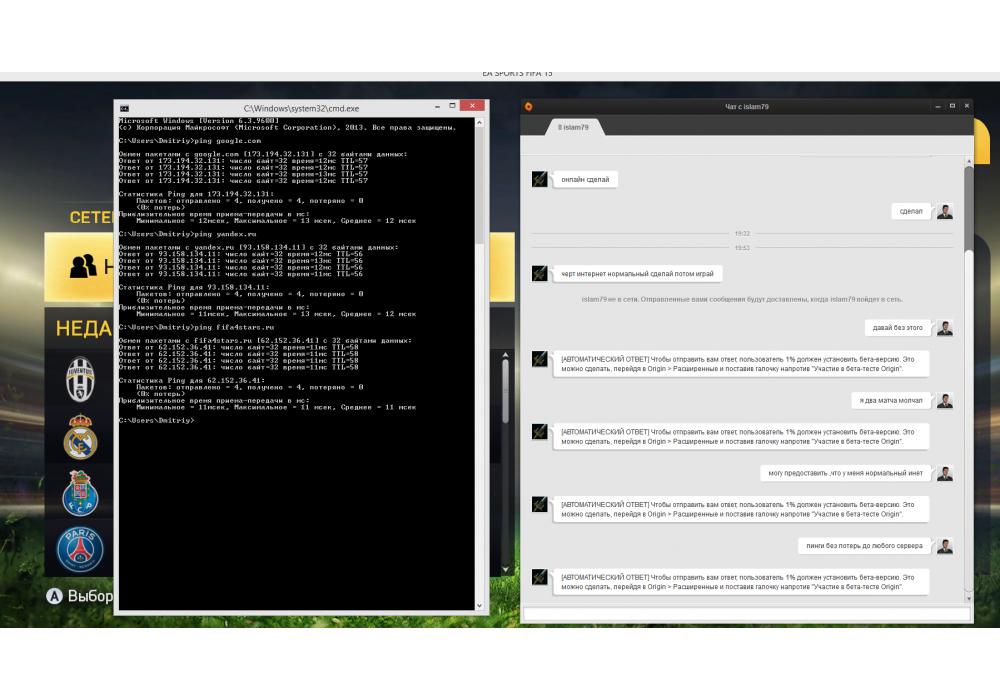The height and width of the screenshot is (700, 1000).
Task: Close the Origin chat window
Action: (x=967, y=106)
